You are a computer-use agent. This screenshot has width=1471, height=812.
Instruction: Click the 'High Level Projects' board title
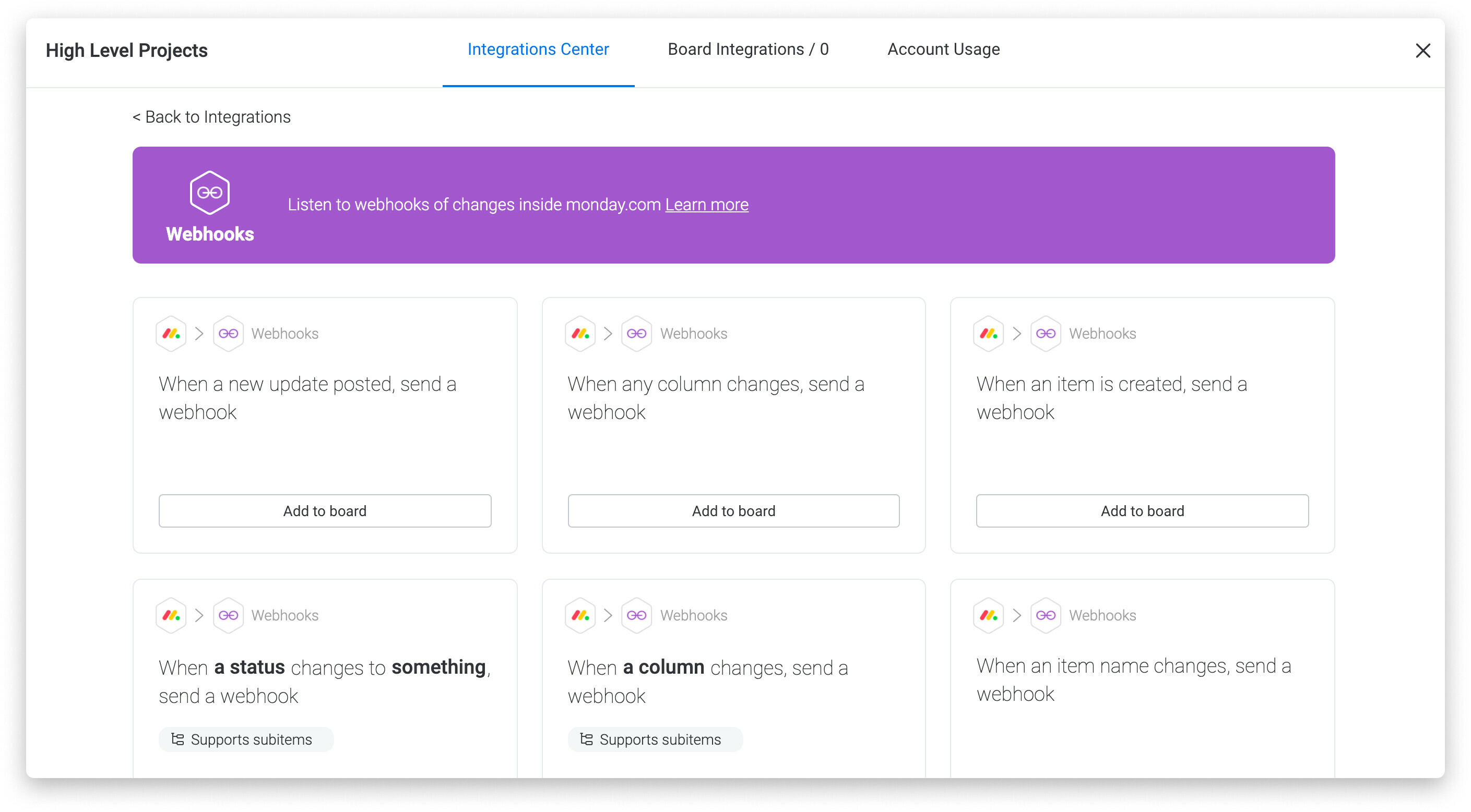pos(127,50)
